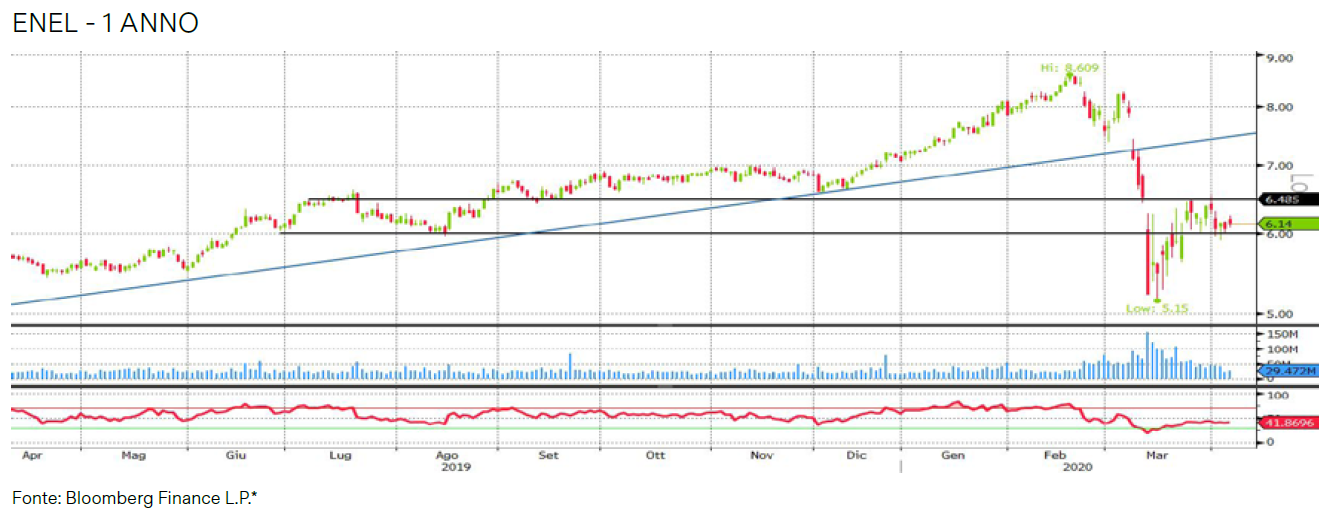Select the "Lug" month label on time axis

pos(341,456)
